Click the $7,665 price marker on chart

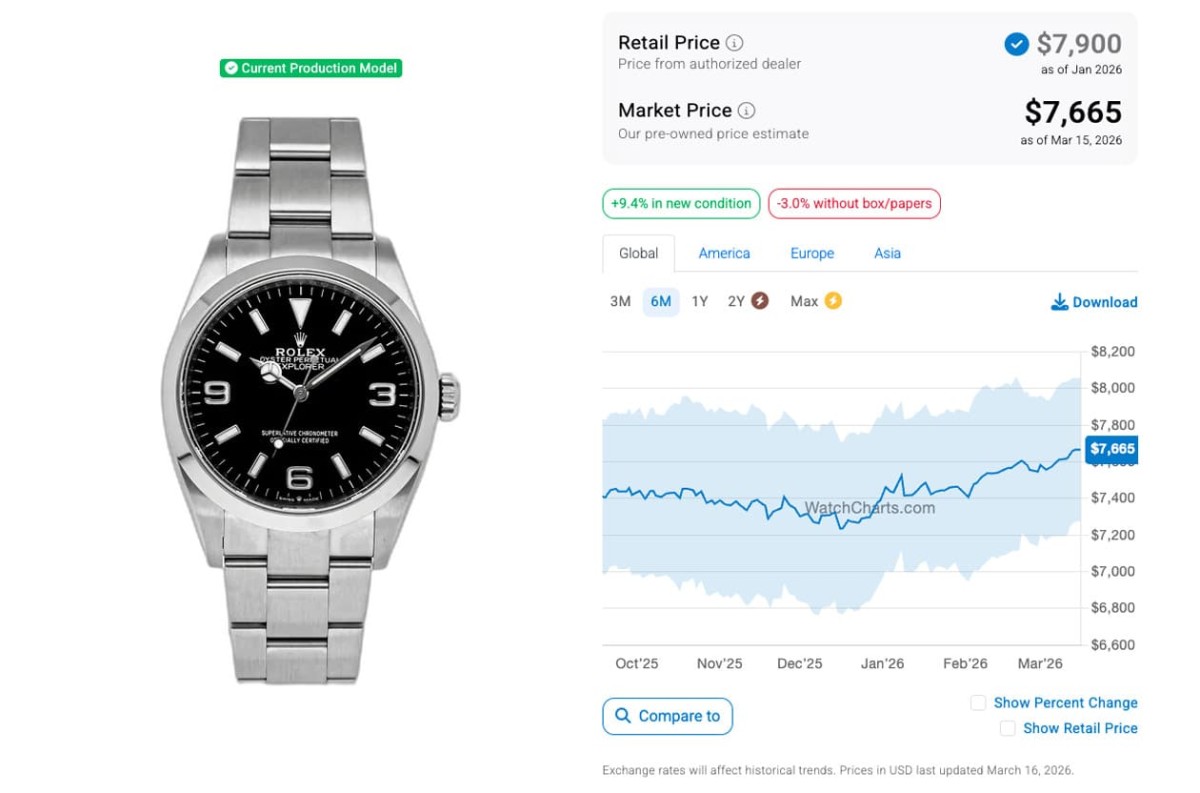[1111, 450]
